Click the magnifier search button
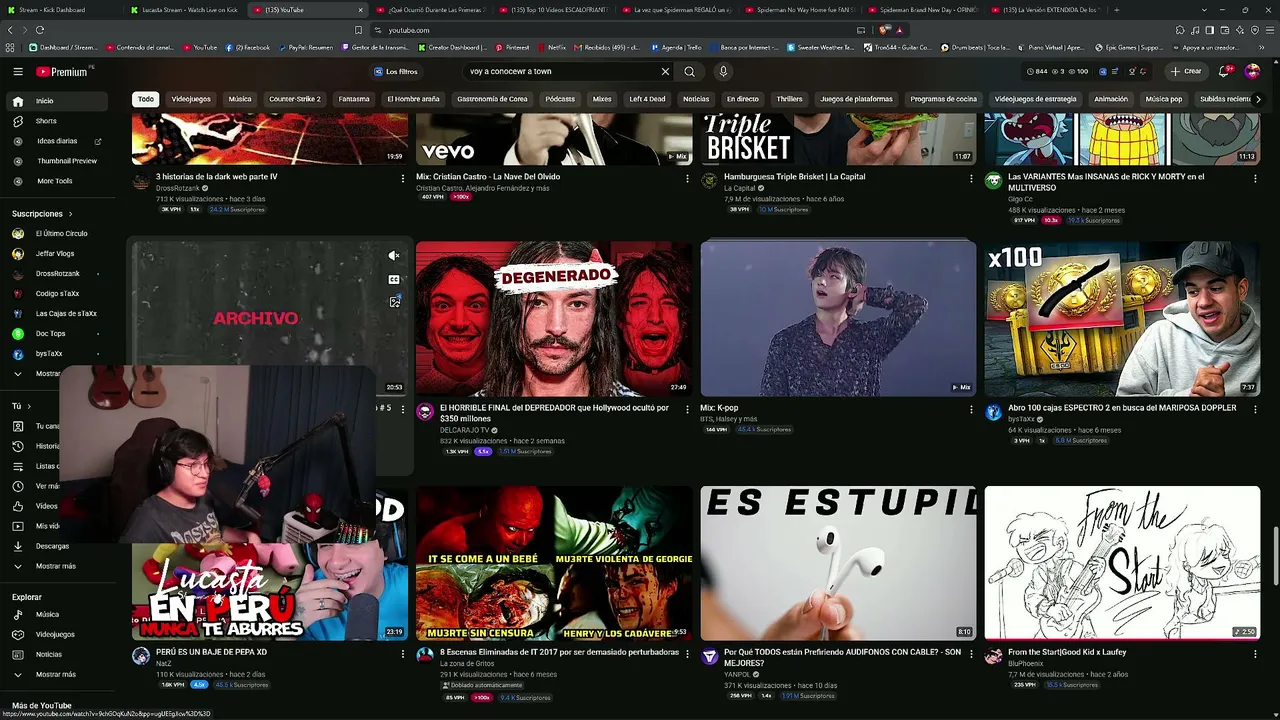Screen dimensions: 1280x720 [689, 72]
